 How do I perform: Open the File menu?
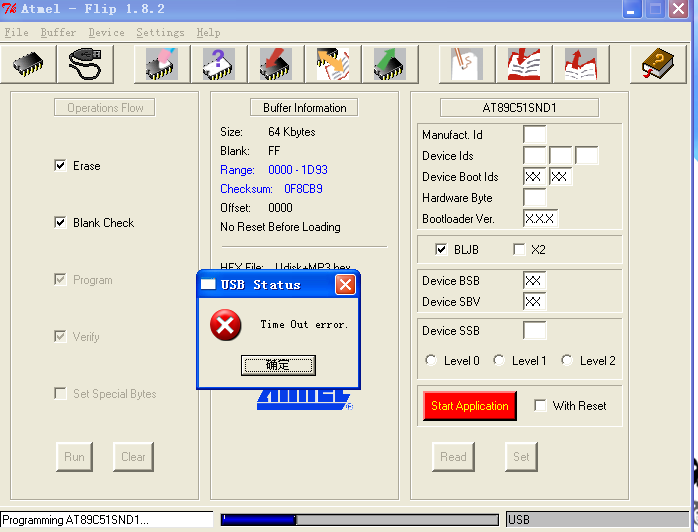click(16, 32)
